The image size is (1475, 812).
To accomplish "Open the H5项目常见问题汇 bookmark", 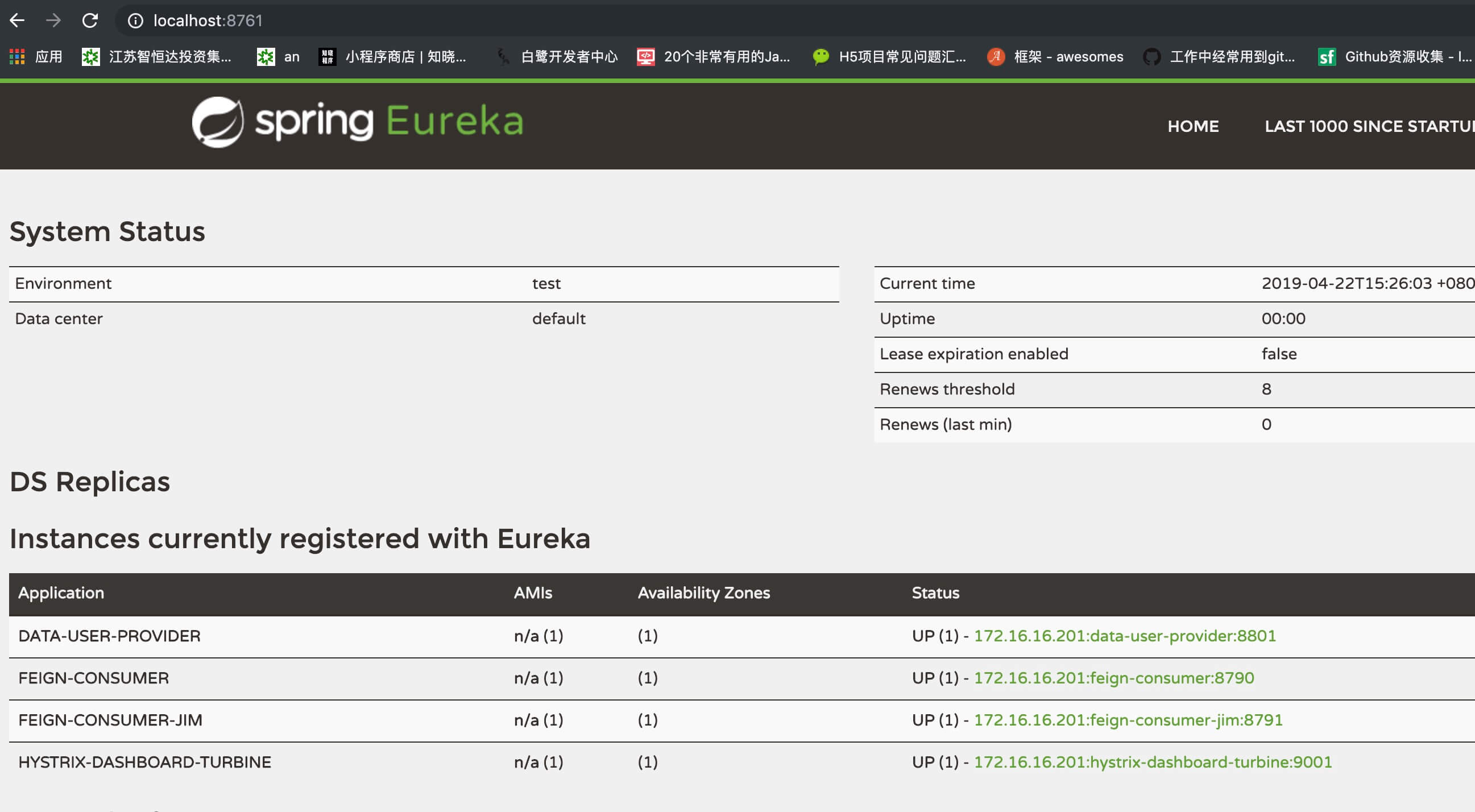I will click(x=889, y=57).
